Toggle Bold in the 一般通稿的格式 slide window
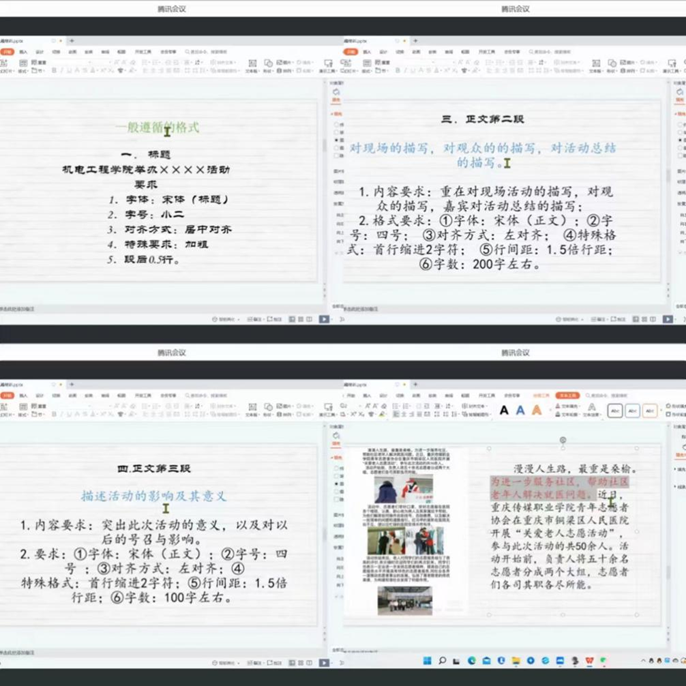 coord(52,71)
